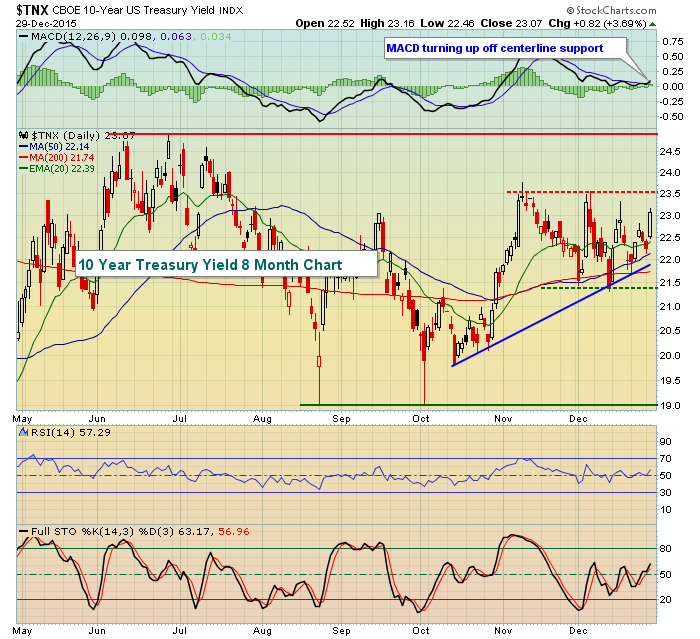The width and height of the screenshot is (700, 639).
Task: Click the MA(50) blue legend marker
Action: (x=23, y=146)
